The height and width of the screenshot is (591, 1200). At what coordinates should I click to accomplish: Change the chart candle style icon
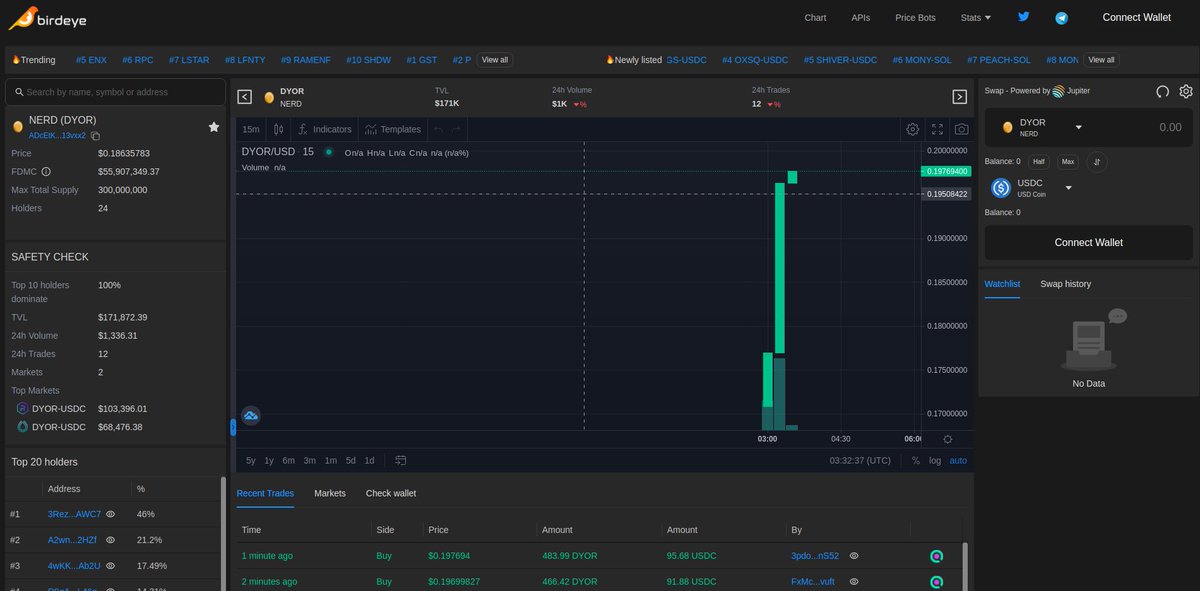click(279, 129)
